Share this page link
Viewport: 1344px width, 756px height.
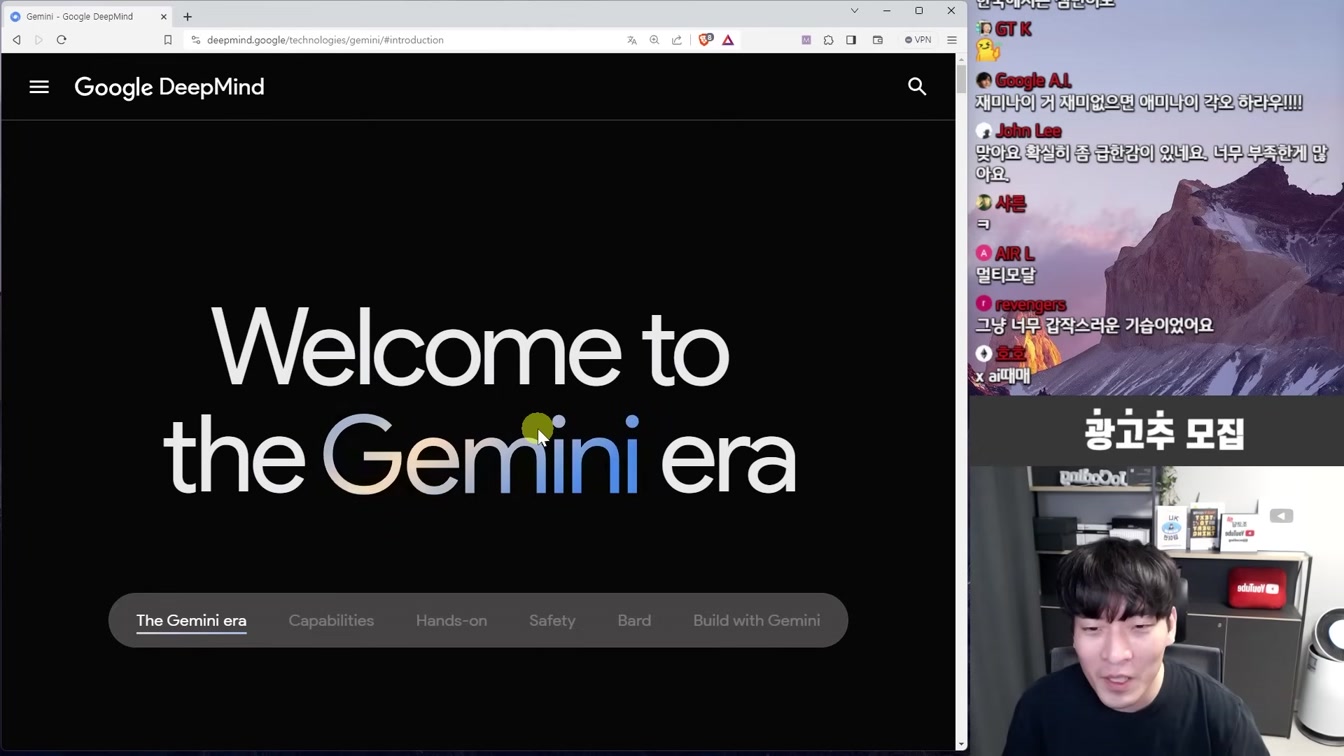(x=677, y=40)
